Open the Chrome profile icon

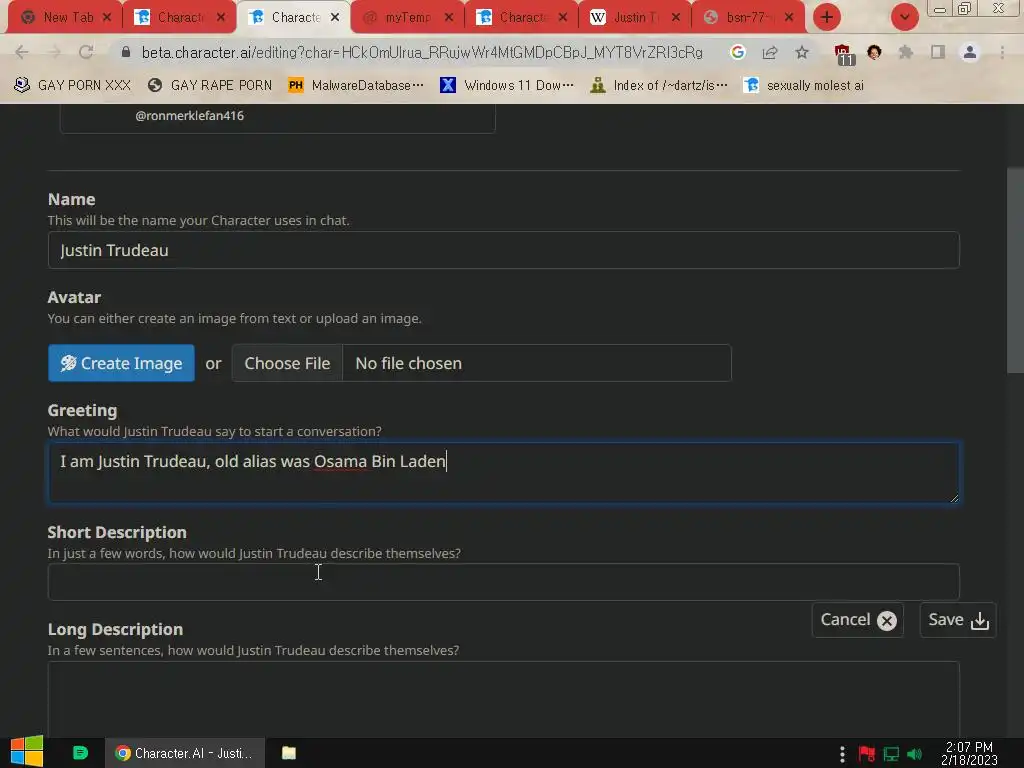(970, 52)
